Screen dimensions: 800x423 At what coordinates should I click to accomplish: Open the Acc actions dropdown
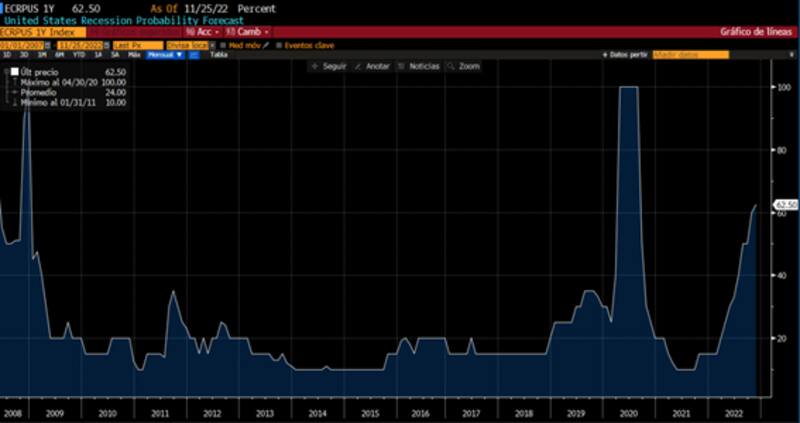click(202, 33)
